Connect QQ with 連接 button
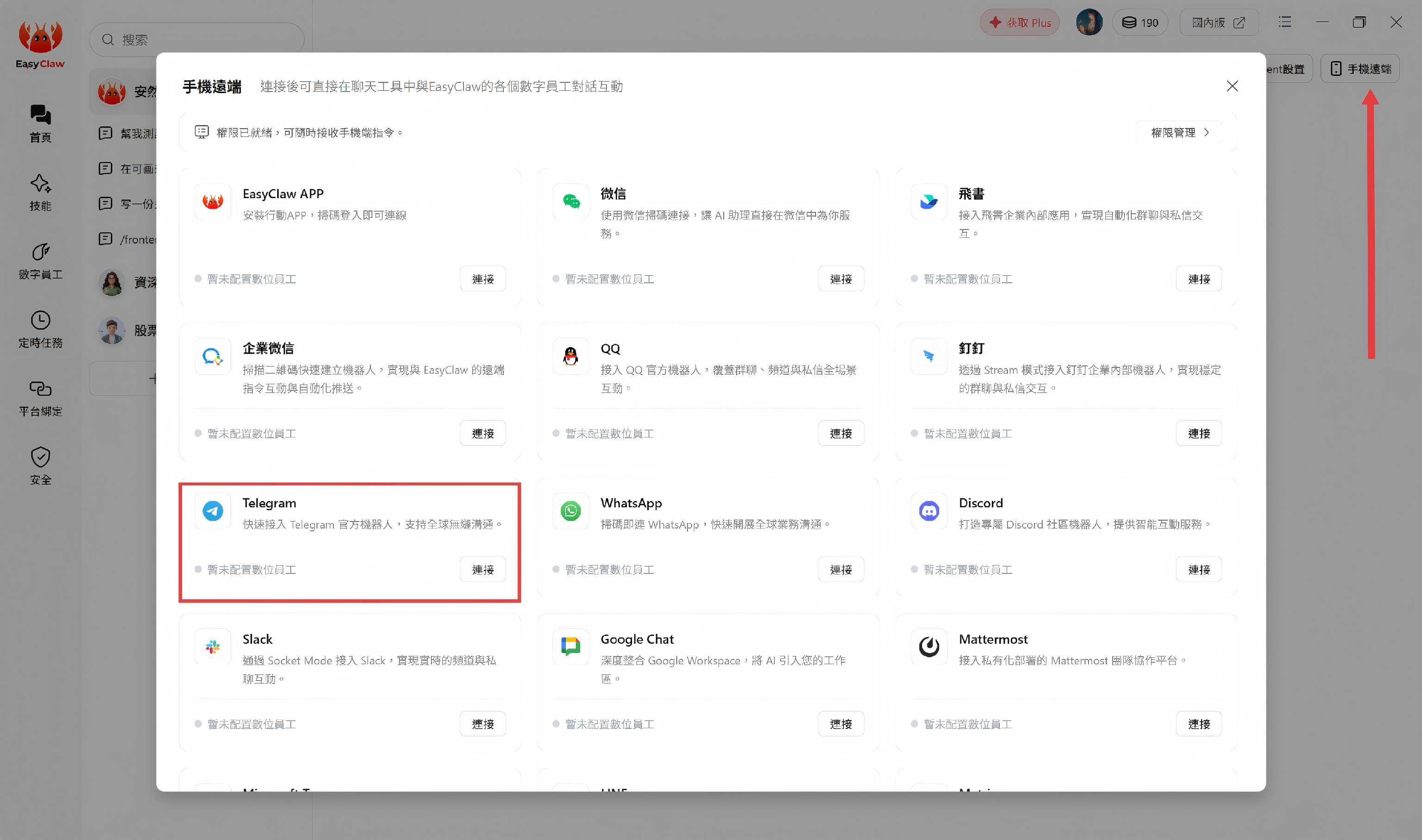This screenshot has height=840, width=1422. [x=841, y=433]
